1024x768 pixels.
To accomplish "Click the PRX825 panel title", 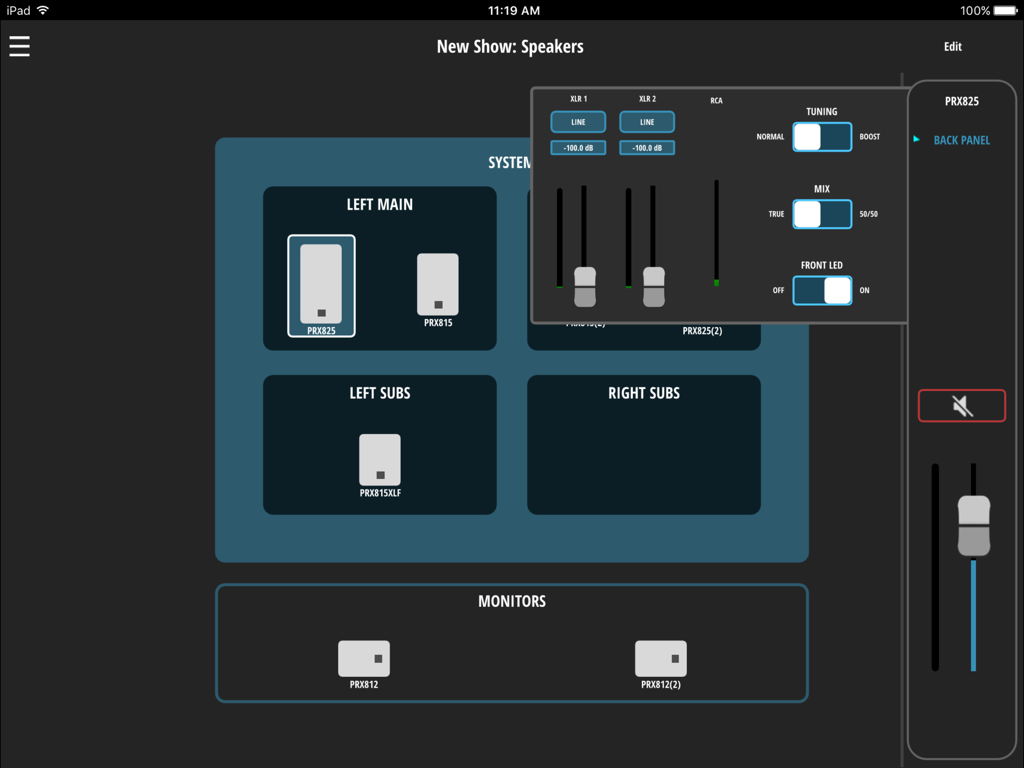I will click(x=961, y=101).
